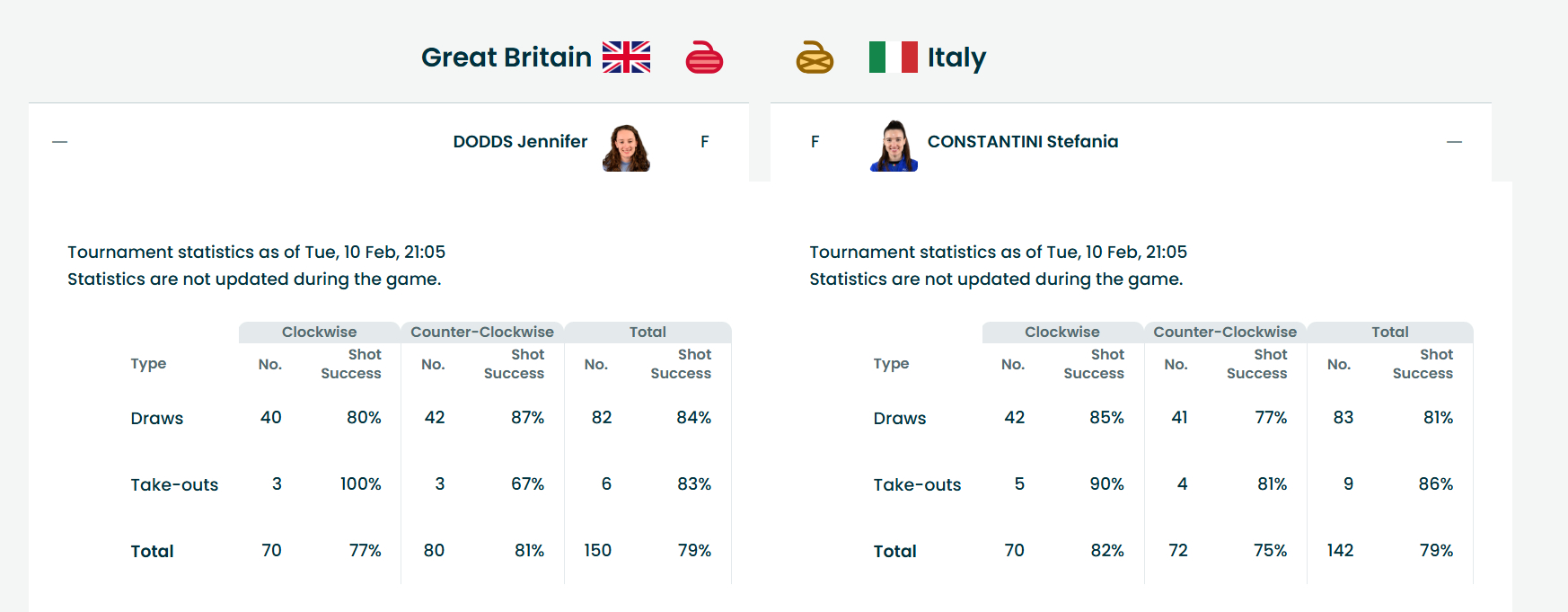Click the Italy flag icon
Image resolution: width=1568 pixels, height=612 pixels.
[x=893, y=57]
